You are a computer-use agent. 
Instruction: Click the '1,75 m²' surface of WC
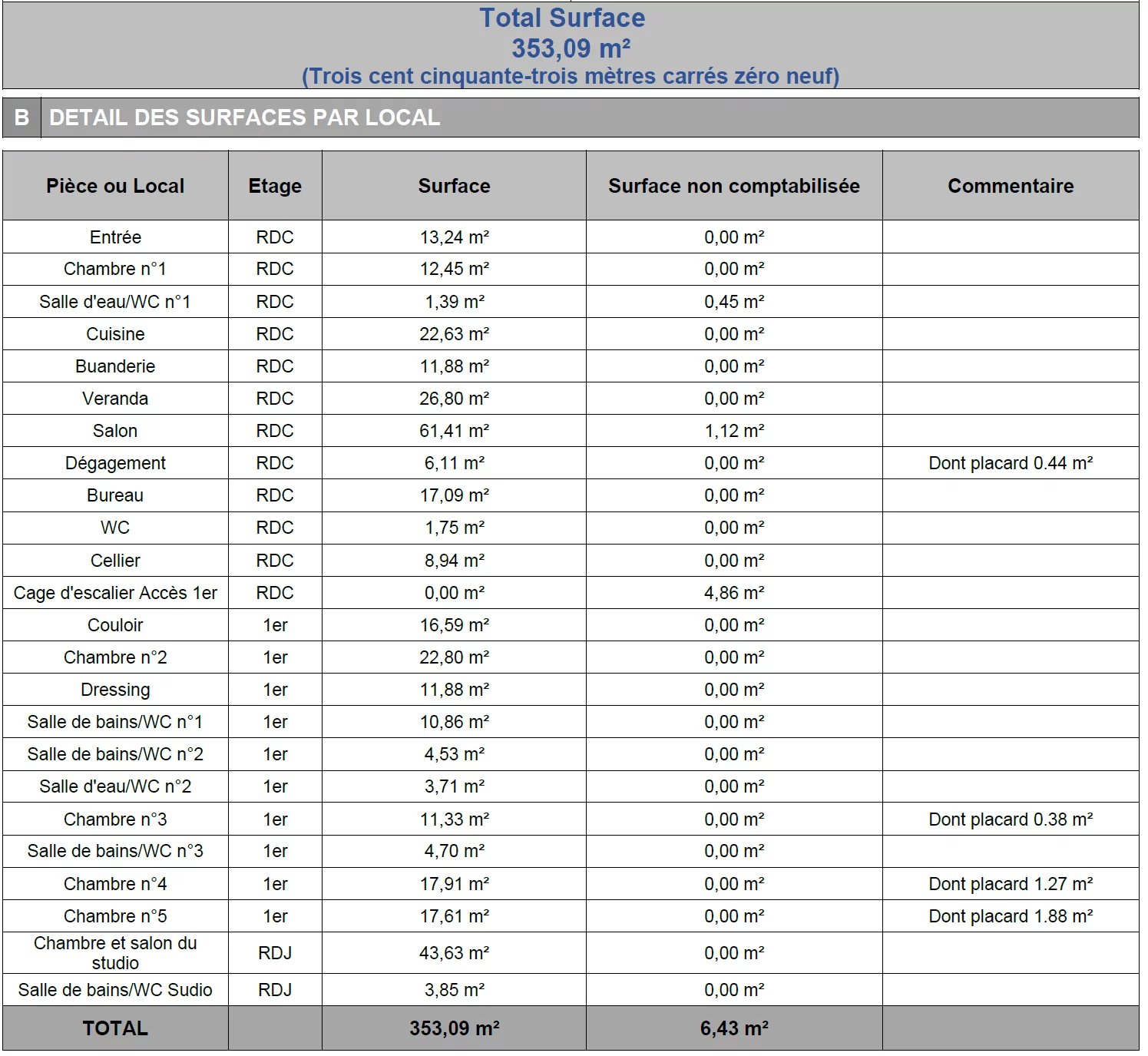454,528
